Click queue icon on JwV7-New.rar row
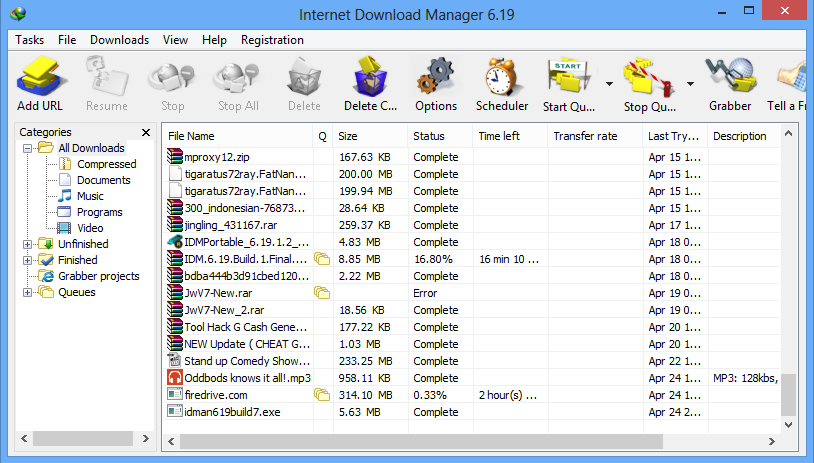 click(322, 293)
